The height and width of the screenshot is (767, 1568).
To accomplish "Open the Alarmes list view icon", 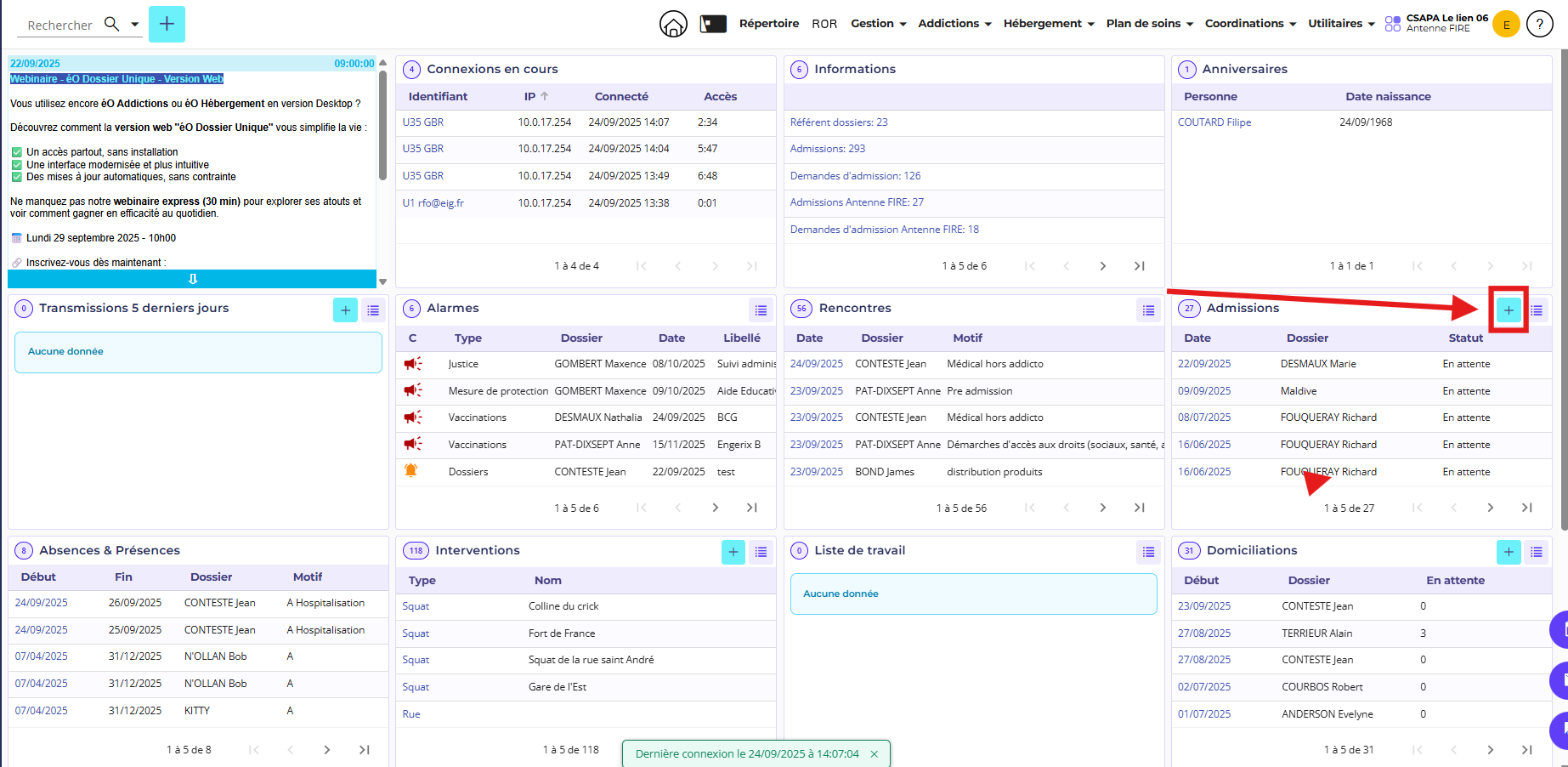I will 761,310.
